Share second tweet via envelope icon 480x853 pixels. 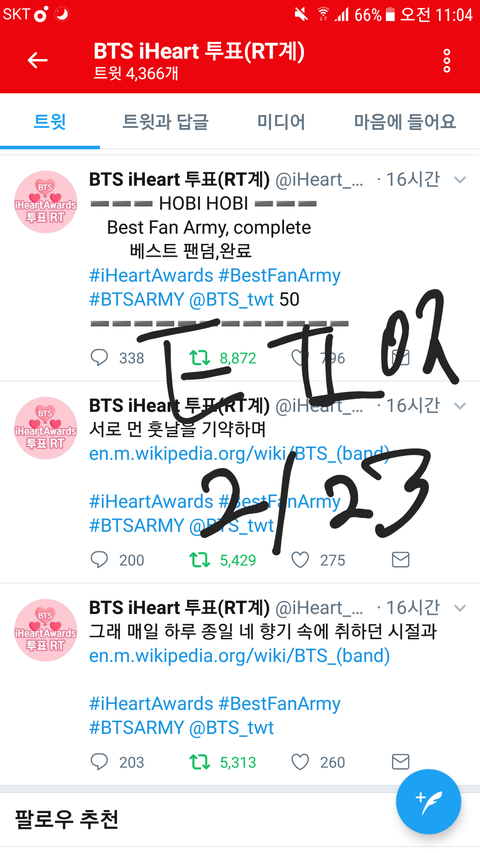[x=401, y=560]
